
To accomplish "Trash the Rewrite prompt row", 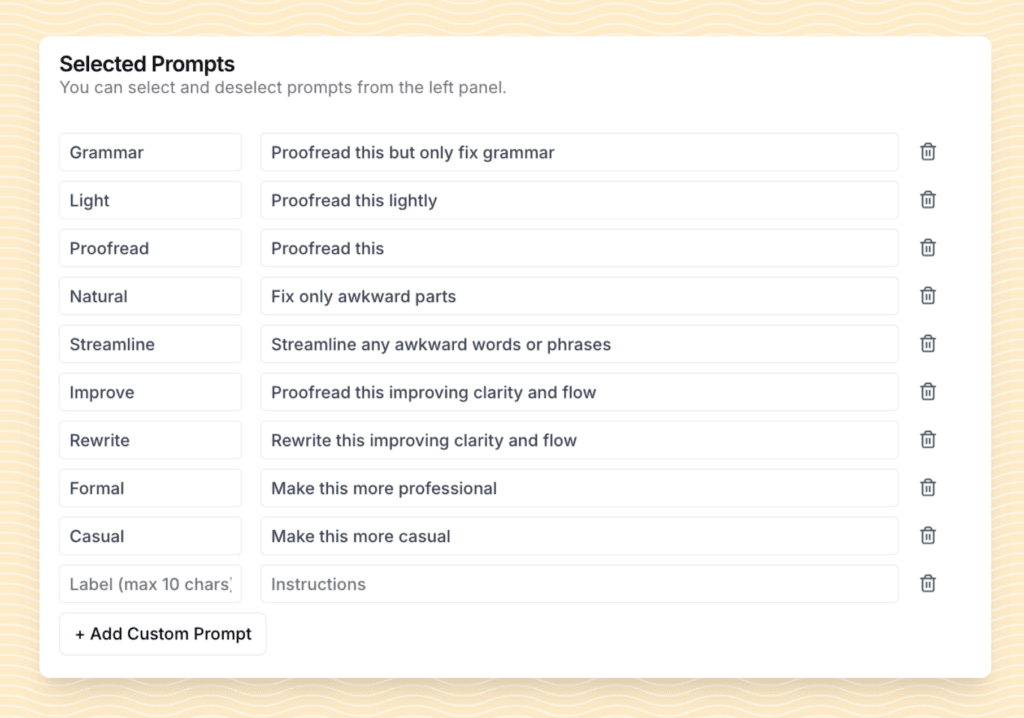I will 928,440.
